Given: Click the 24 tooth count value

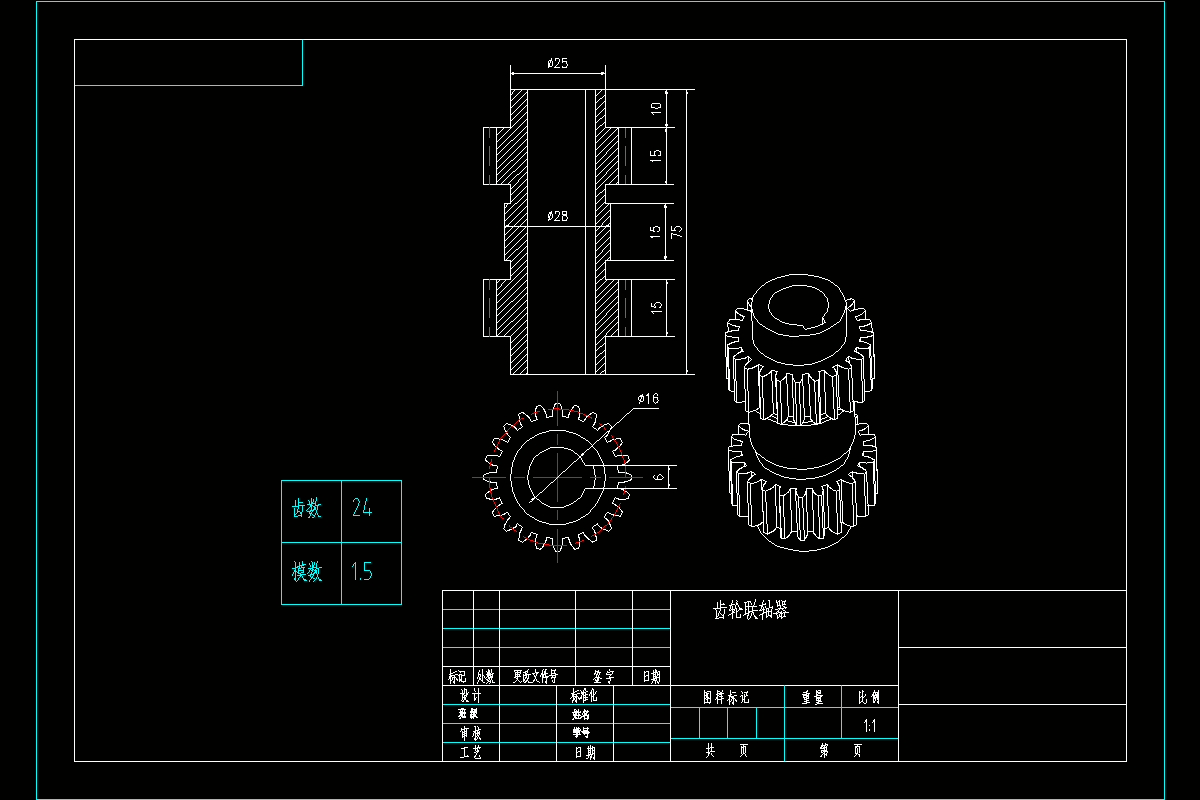Looking at the screenshot, I should (362, 509).
